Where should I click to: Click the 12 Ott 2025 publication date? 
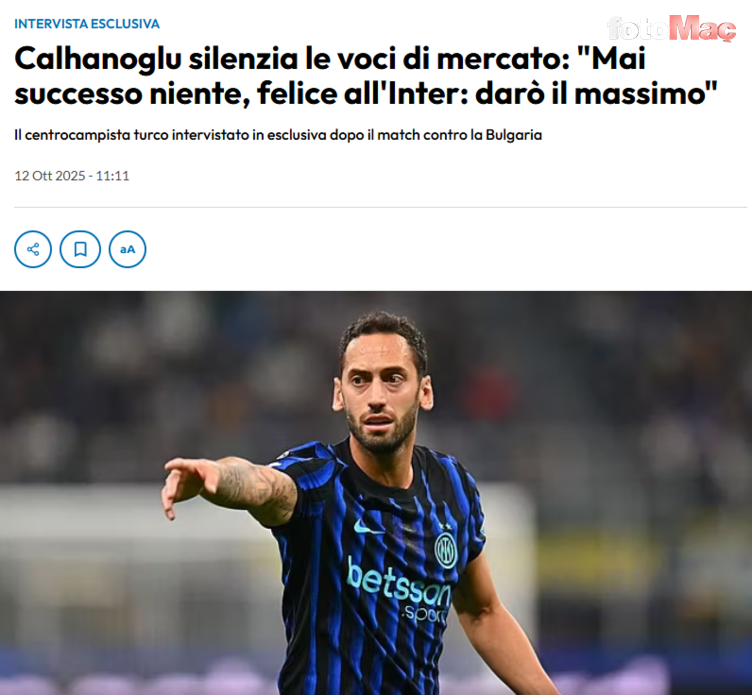(x=49, y=176)
